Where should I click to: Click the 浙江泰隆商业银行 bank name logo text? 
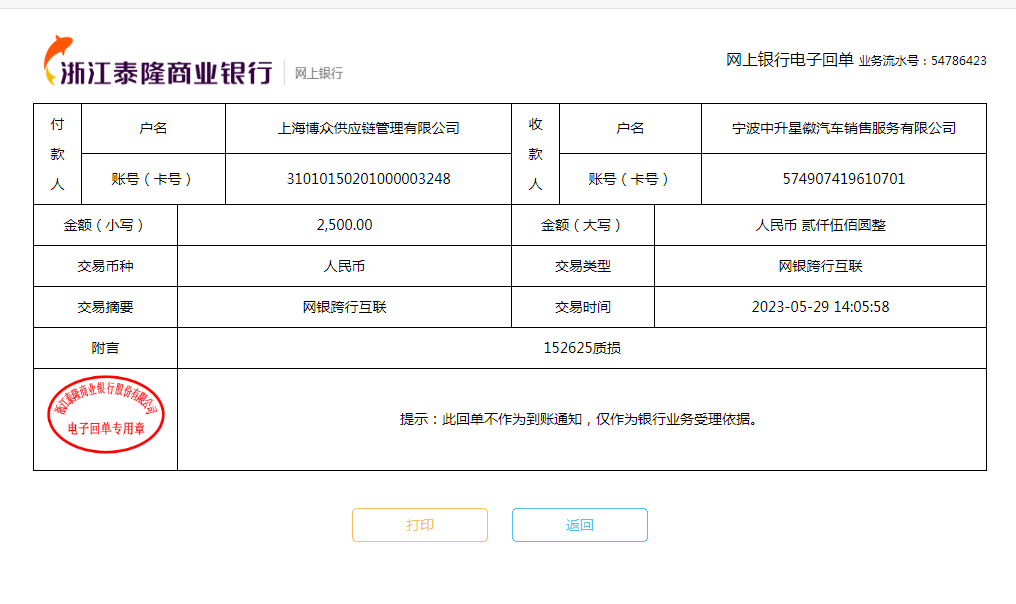tap(166, 73)
